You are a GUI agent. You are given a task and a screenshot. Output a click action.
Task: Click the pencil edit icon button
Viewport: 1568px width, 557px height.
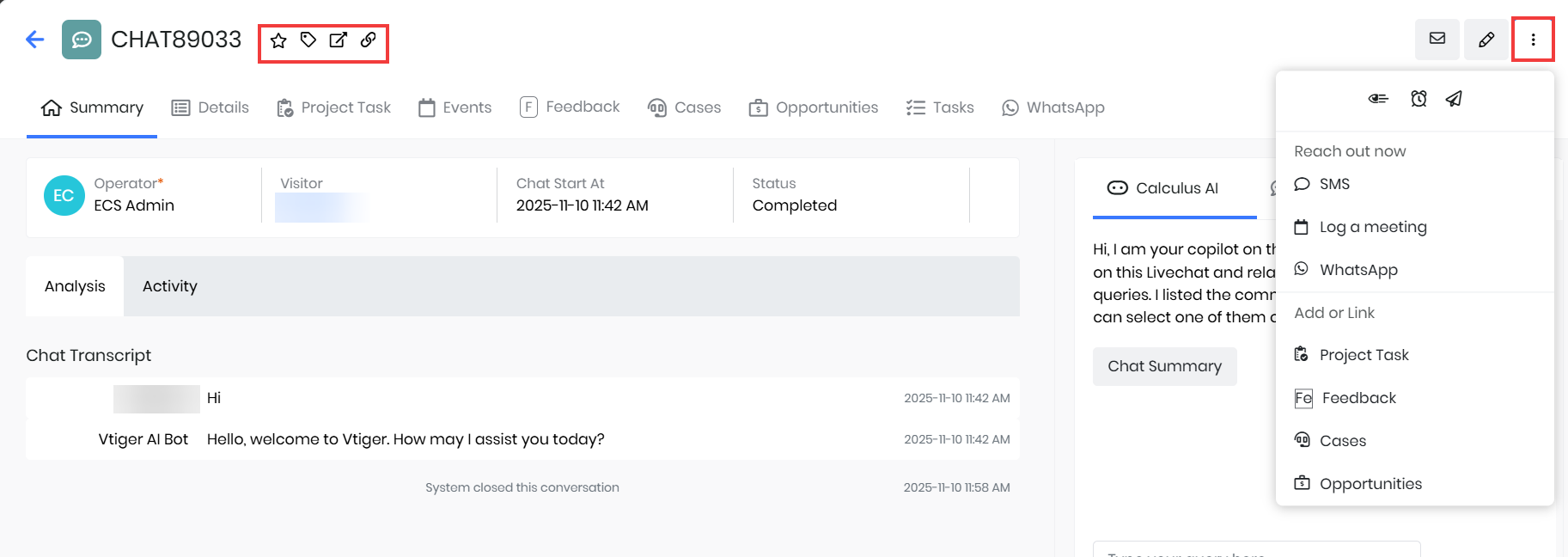(1486, 39)
